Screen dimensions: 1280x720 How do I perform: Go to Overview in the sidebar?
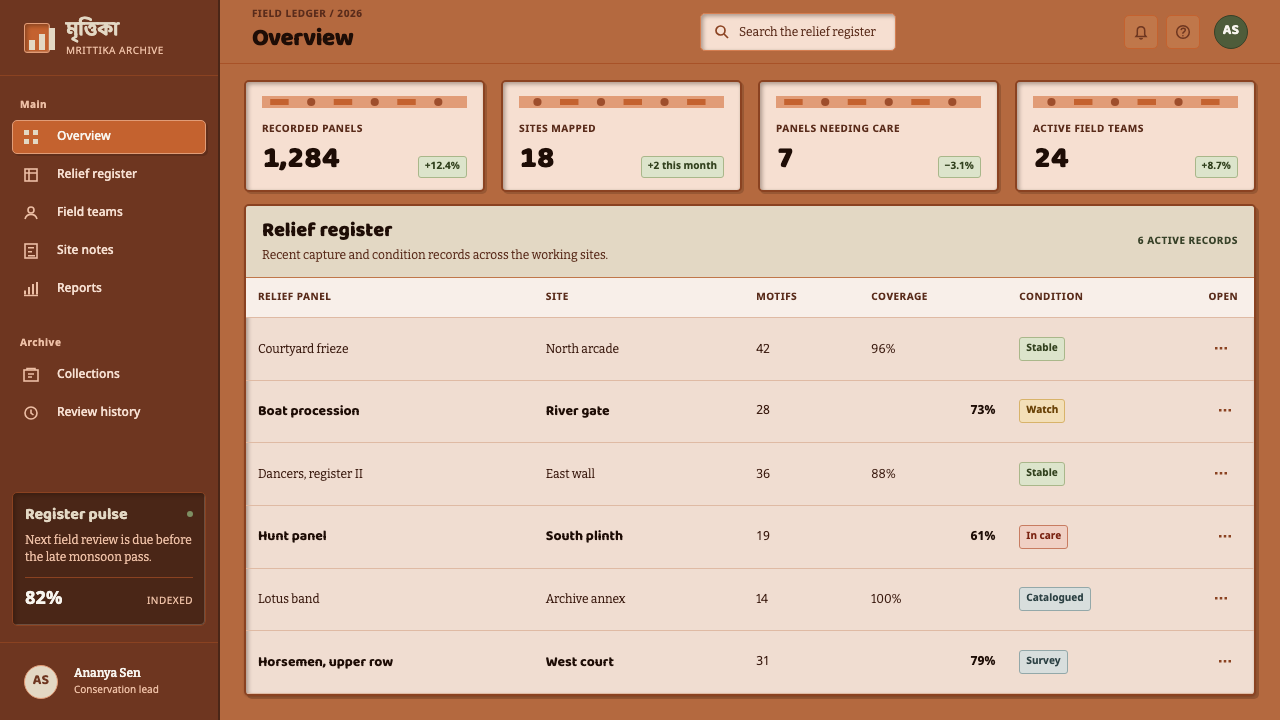pos(109,137)
